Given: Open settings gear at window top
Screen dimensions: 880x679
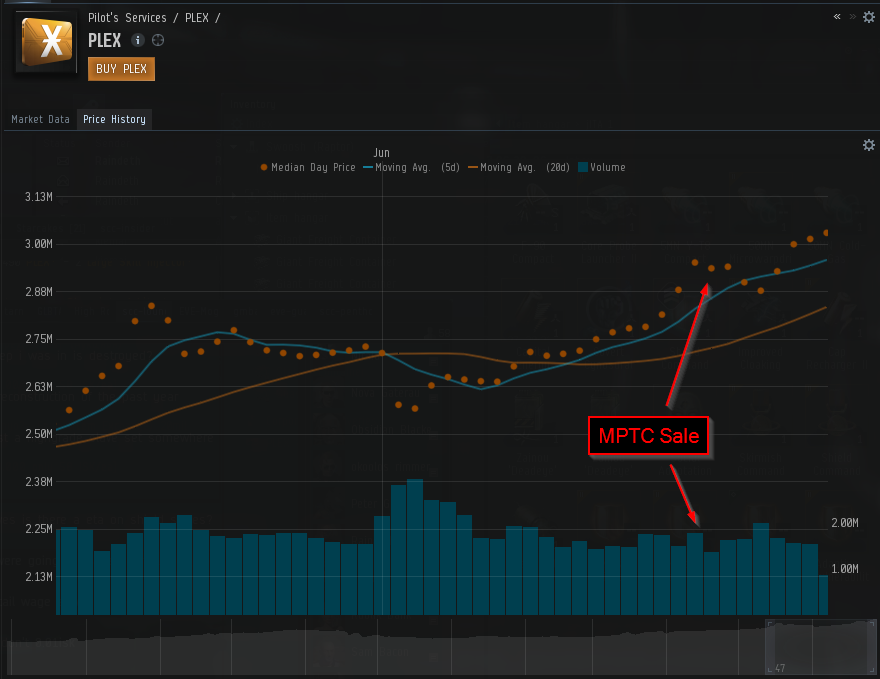Looking at the screenshot, I should (x=869, y=17).
